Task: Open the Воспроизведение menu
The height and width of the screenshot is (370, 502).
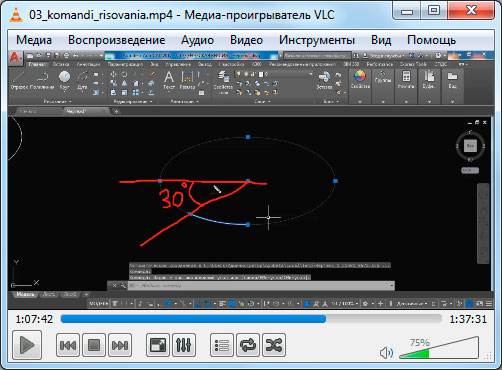Action: click(117, 40)
